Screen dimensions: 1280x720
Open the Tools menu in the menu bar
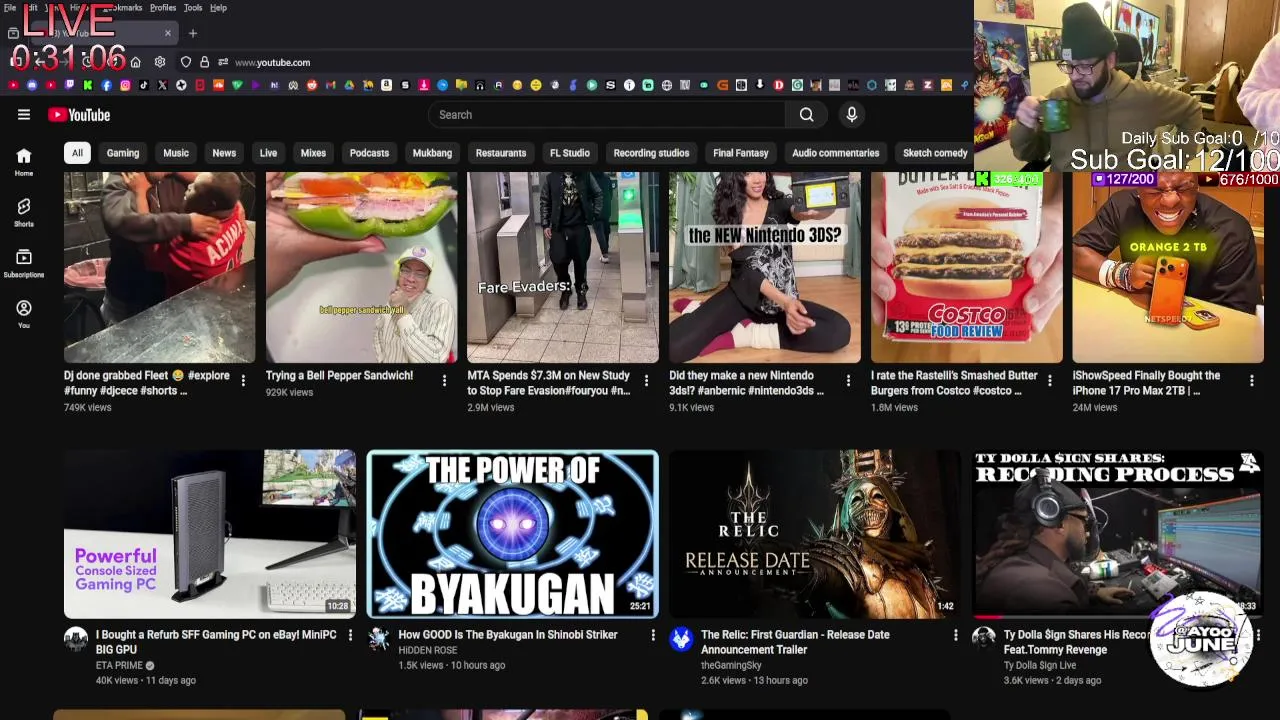tap(193, 8)
